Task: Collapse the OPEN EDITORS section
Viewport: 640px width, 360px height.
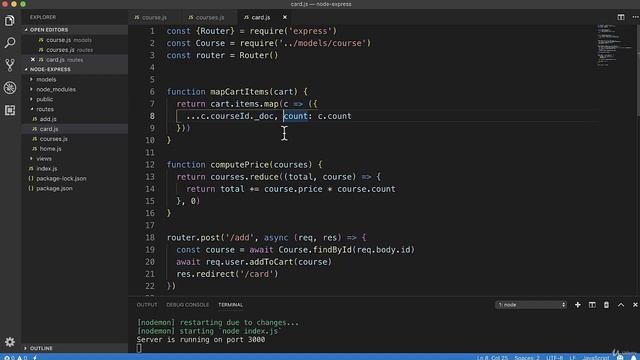Action: coord(49,30)
